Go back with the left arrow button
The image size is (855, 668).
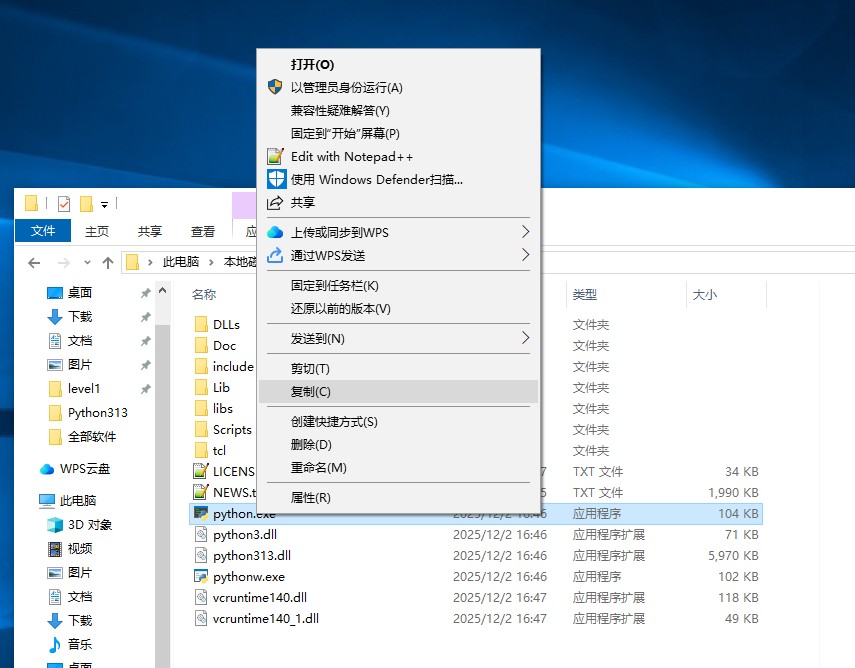pos(34,263)
